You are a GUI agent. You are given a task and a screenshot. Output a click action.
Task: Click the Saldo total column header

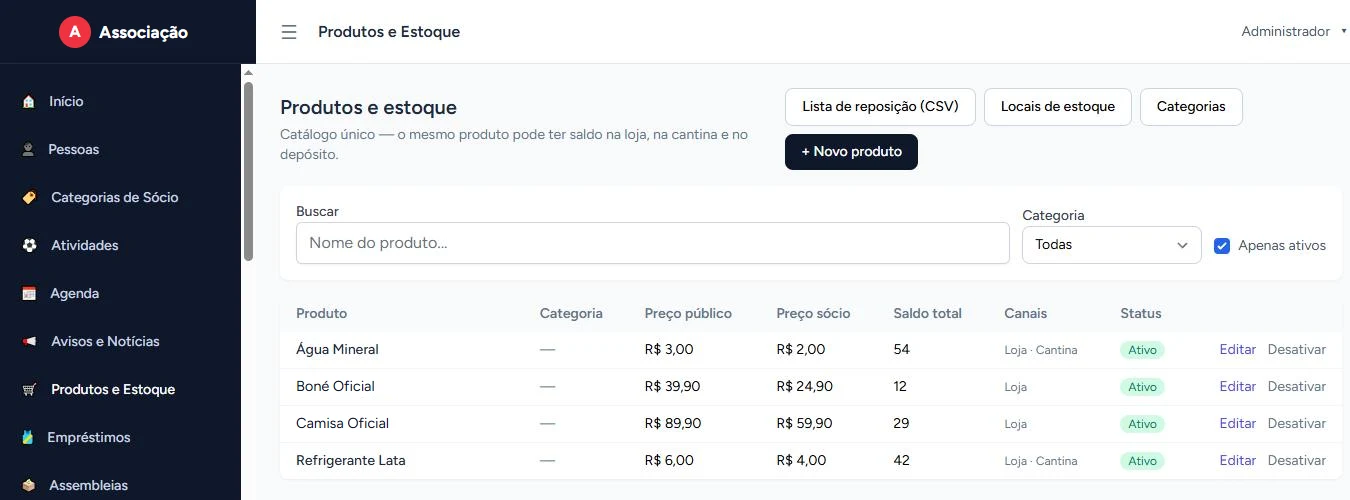click(x=927, y=314)
